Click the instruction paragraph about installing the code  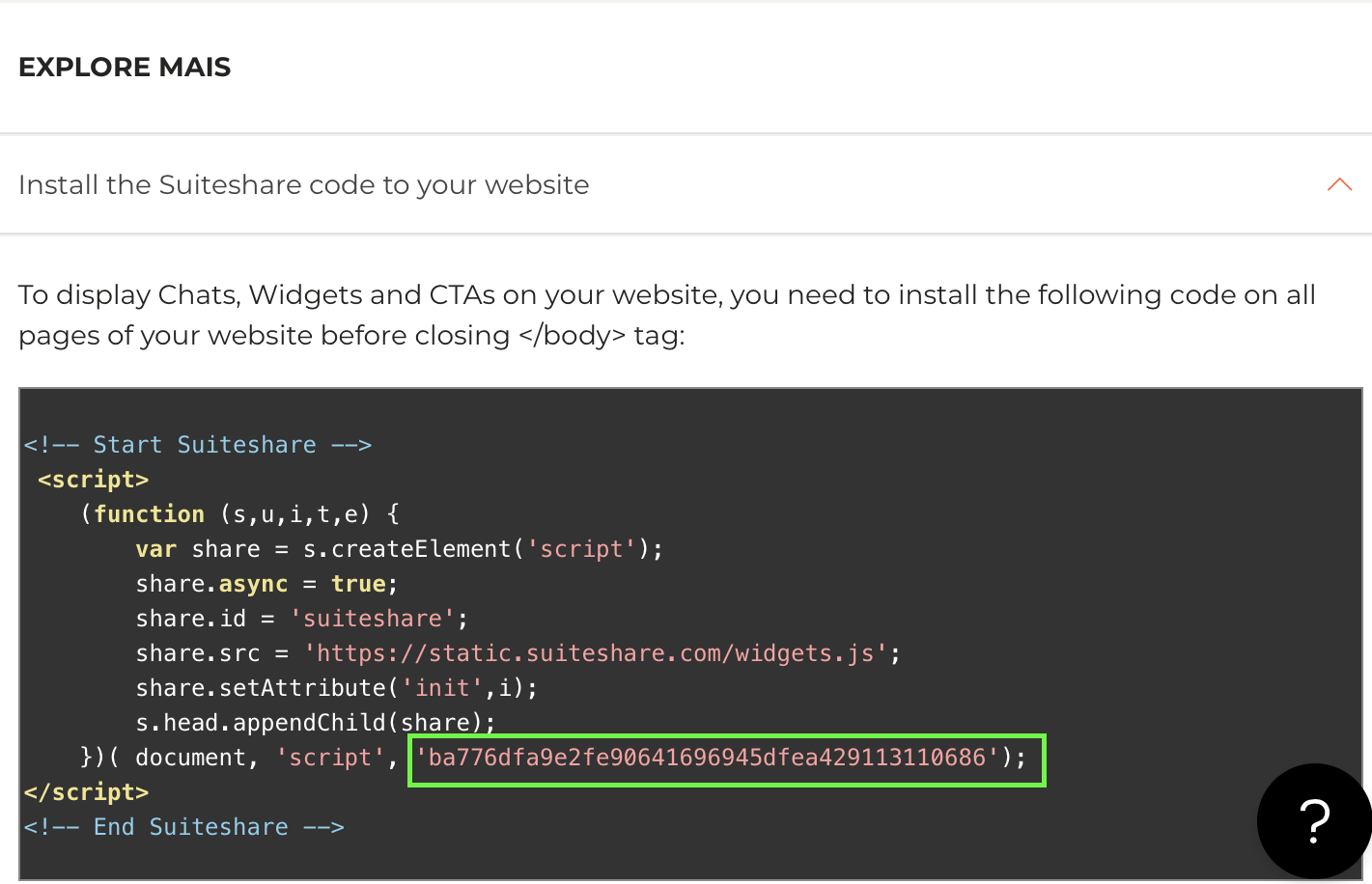(667, 315)
